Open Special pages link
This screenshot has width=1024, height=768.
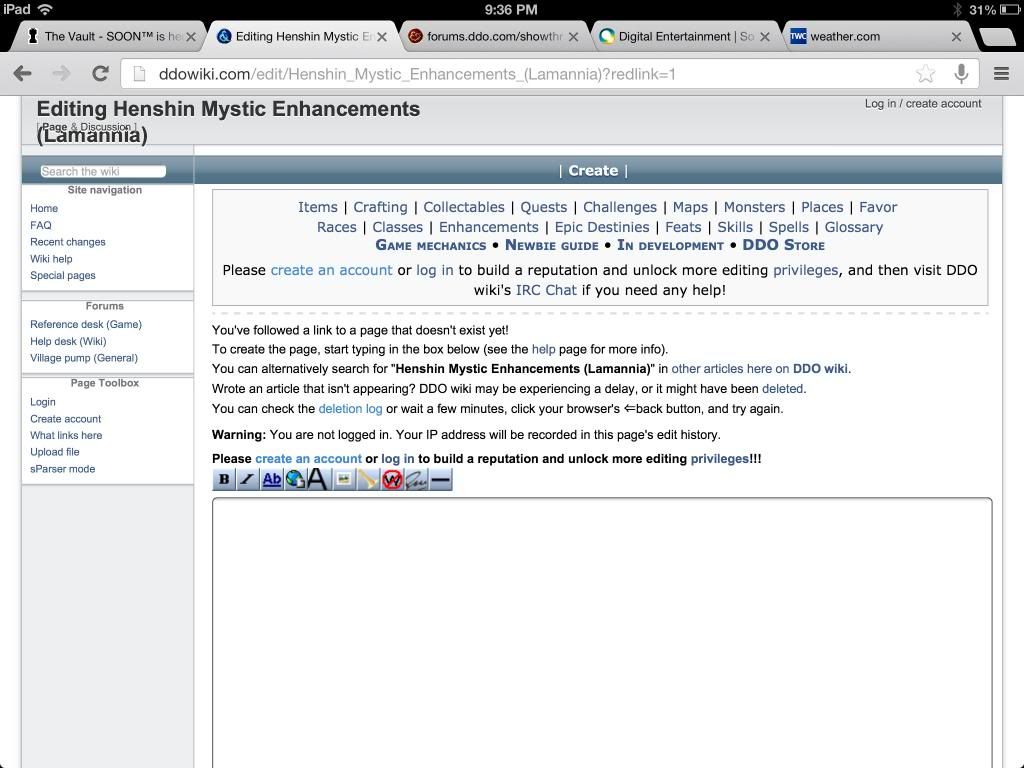(x=63, y=276)
